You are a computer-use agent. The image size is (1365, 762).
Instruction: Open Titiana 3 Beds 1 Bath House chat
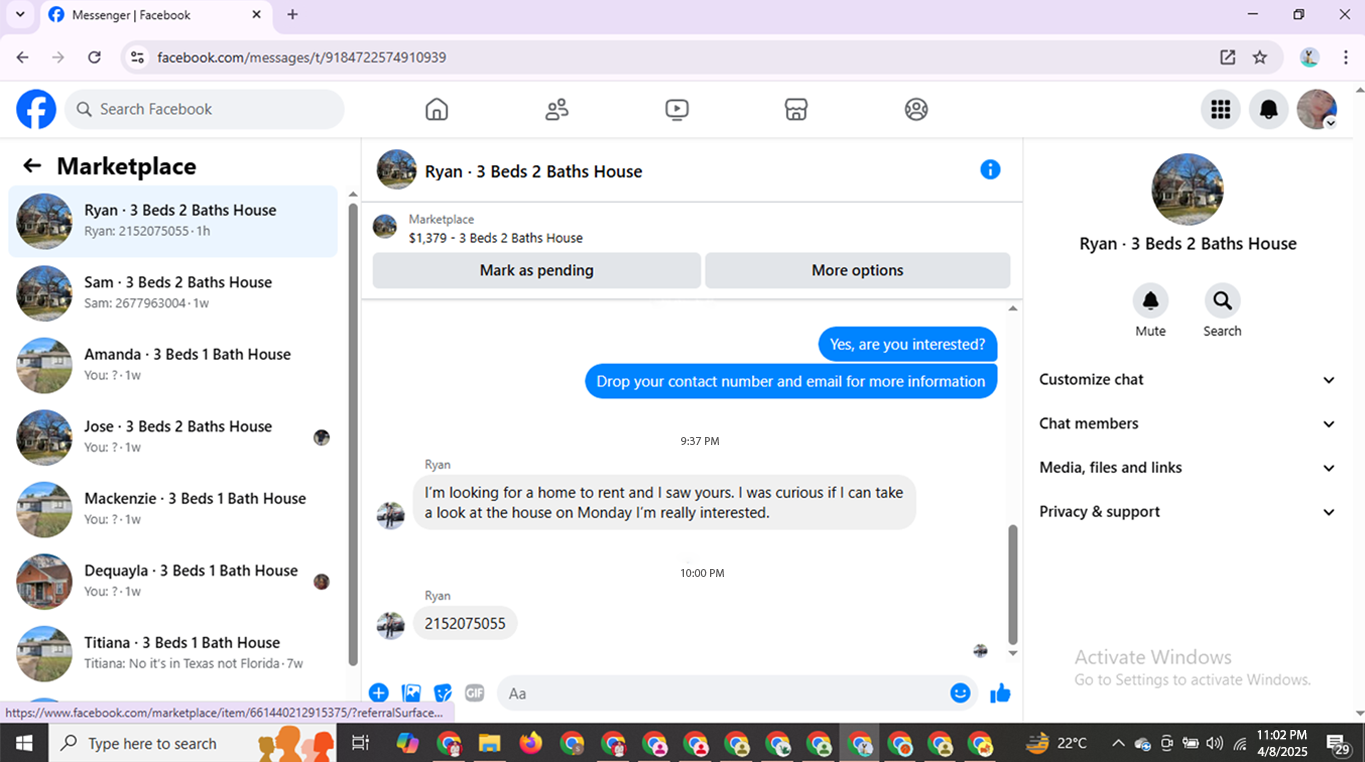click(173, 653)
